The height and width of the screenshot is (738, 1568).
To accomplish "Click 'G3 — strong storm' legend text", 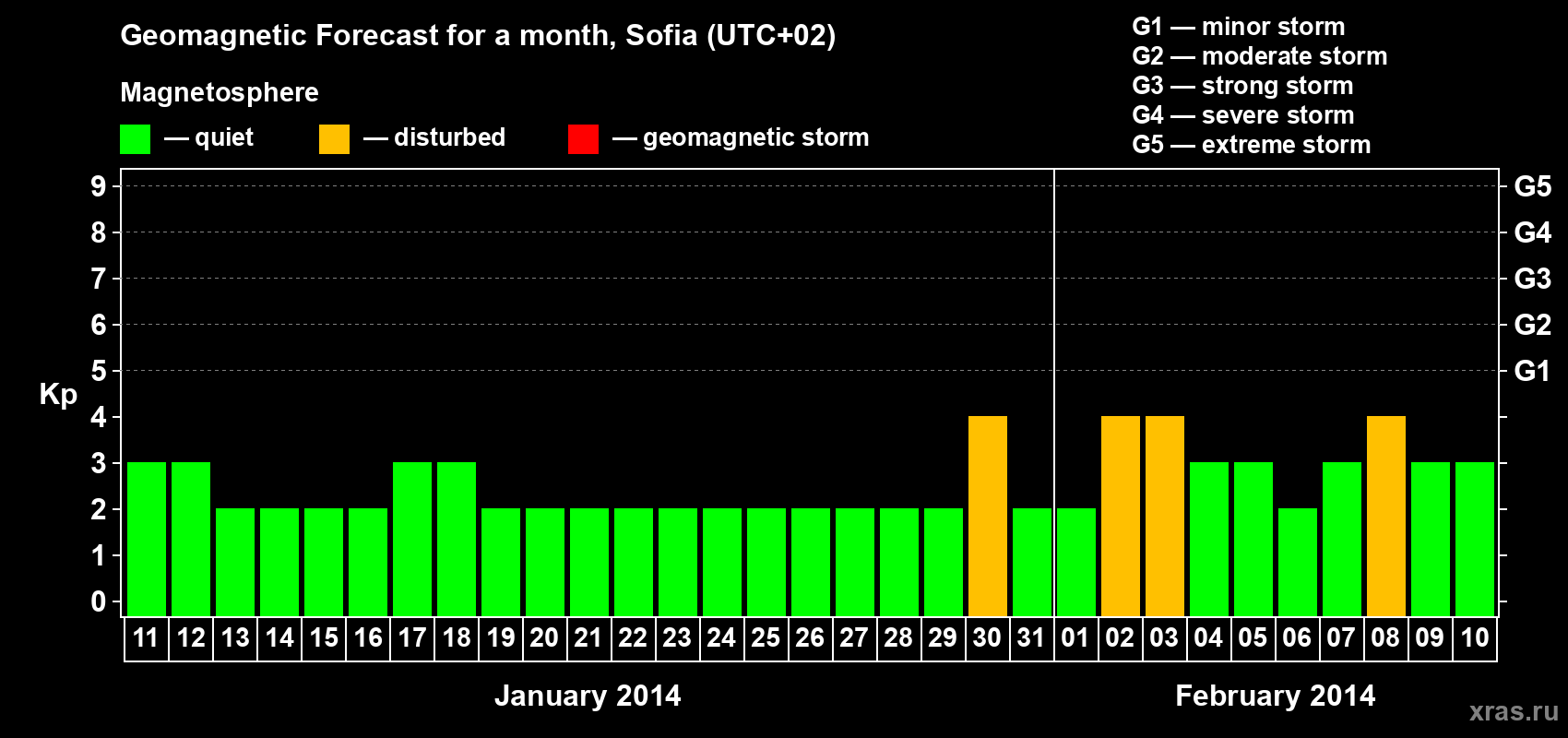I will click(1242, 86).
